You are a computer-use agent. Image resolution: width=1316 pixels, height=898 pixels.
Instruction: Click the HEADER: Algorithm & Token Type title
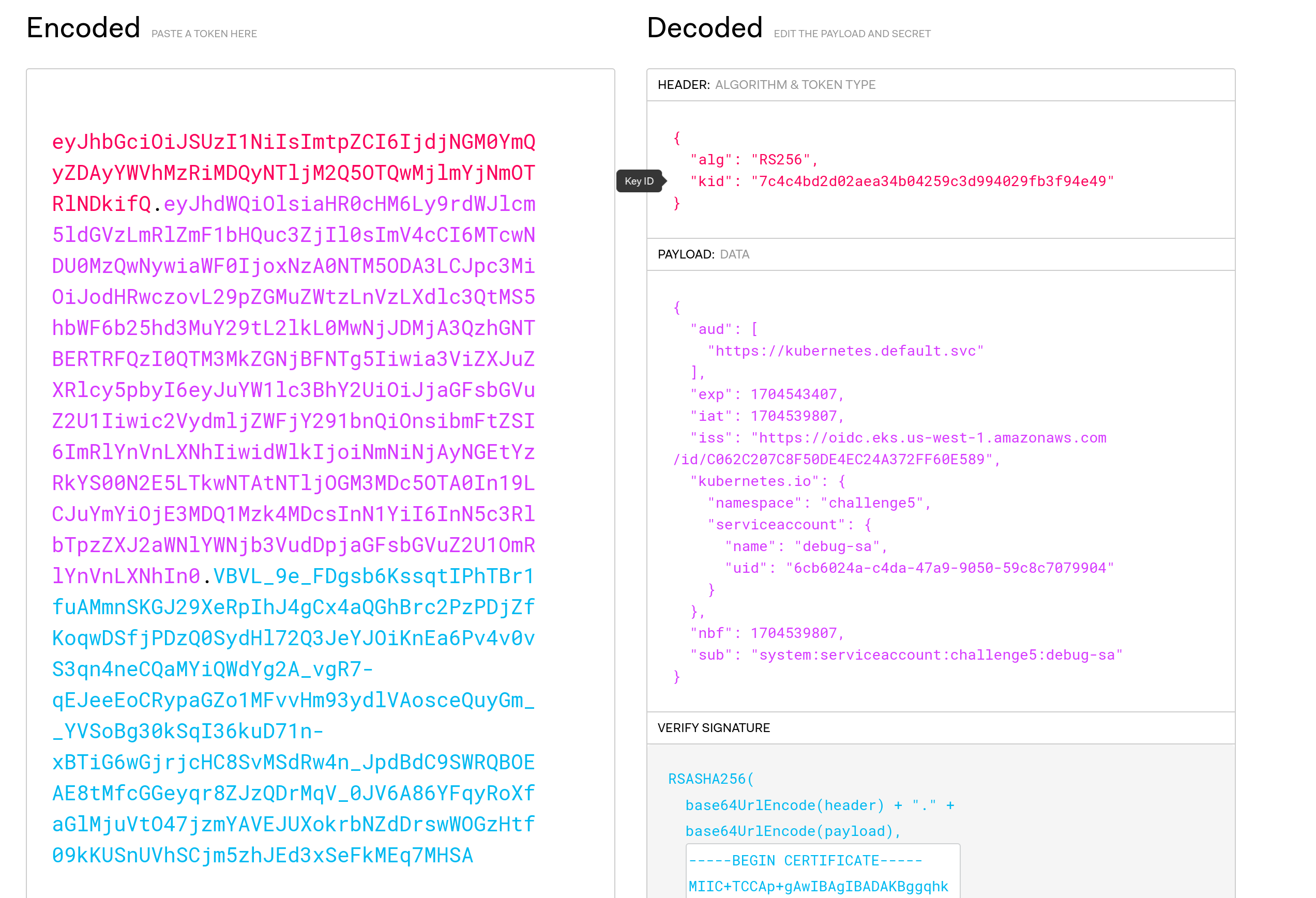click(x=766, y=85)
